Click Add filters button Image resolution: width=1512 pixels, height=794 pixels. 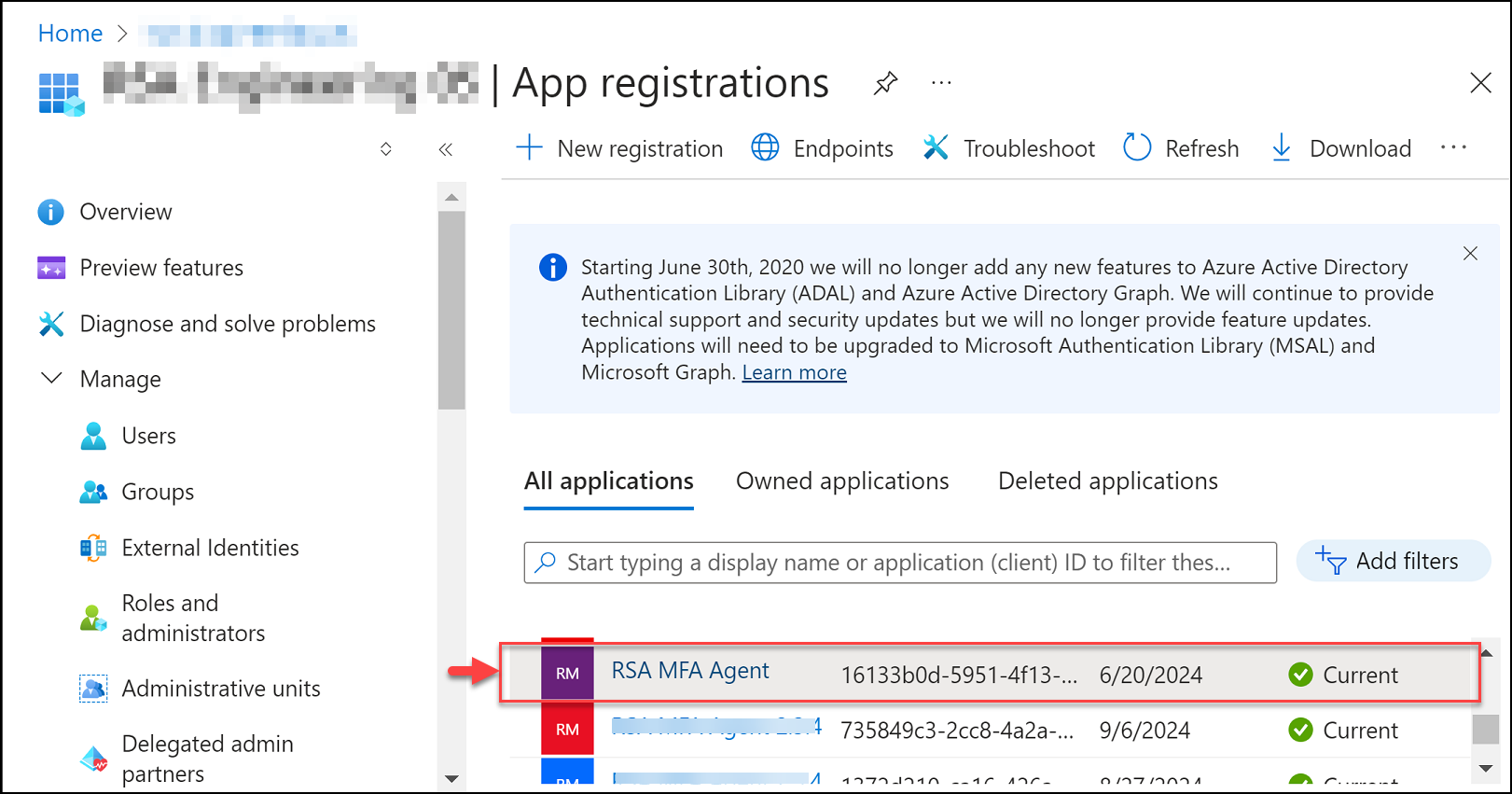(x=1393, y=561)
